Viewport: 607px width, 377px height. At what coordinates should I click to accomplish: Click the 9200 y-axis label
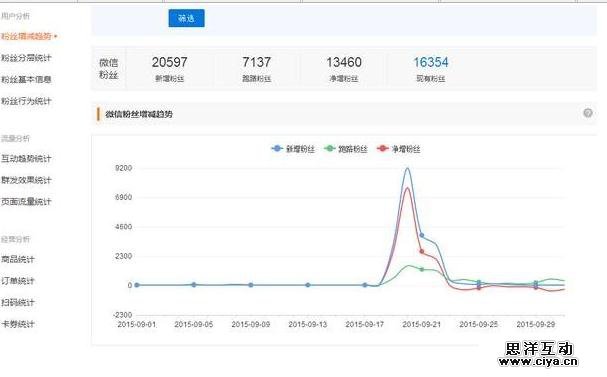[123, 168]
